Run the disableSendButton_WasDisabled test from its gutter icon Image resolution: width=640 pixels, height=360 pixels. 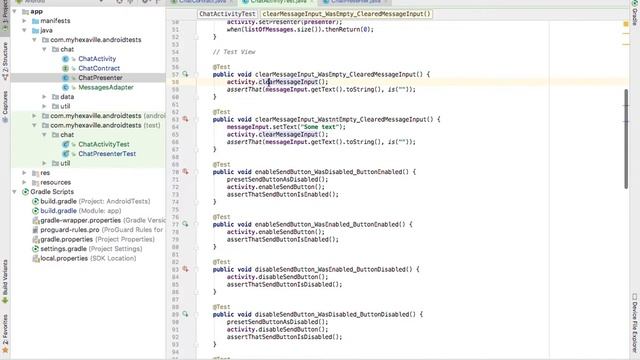(185, 314)
